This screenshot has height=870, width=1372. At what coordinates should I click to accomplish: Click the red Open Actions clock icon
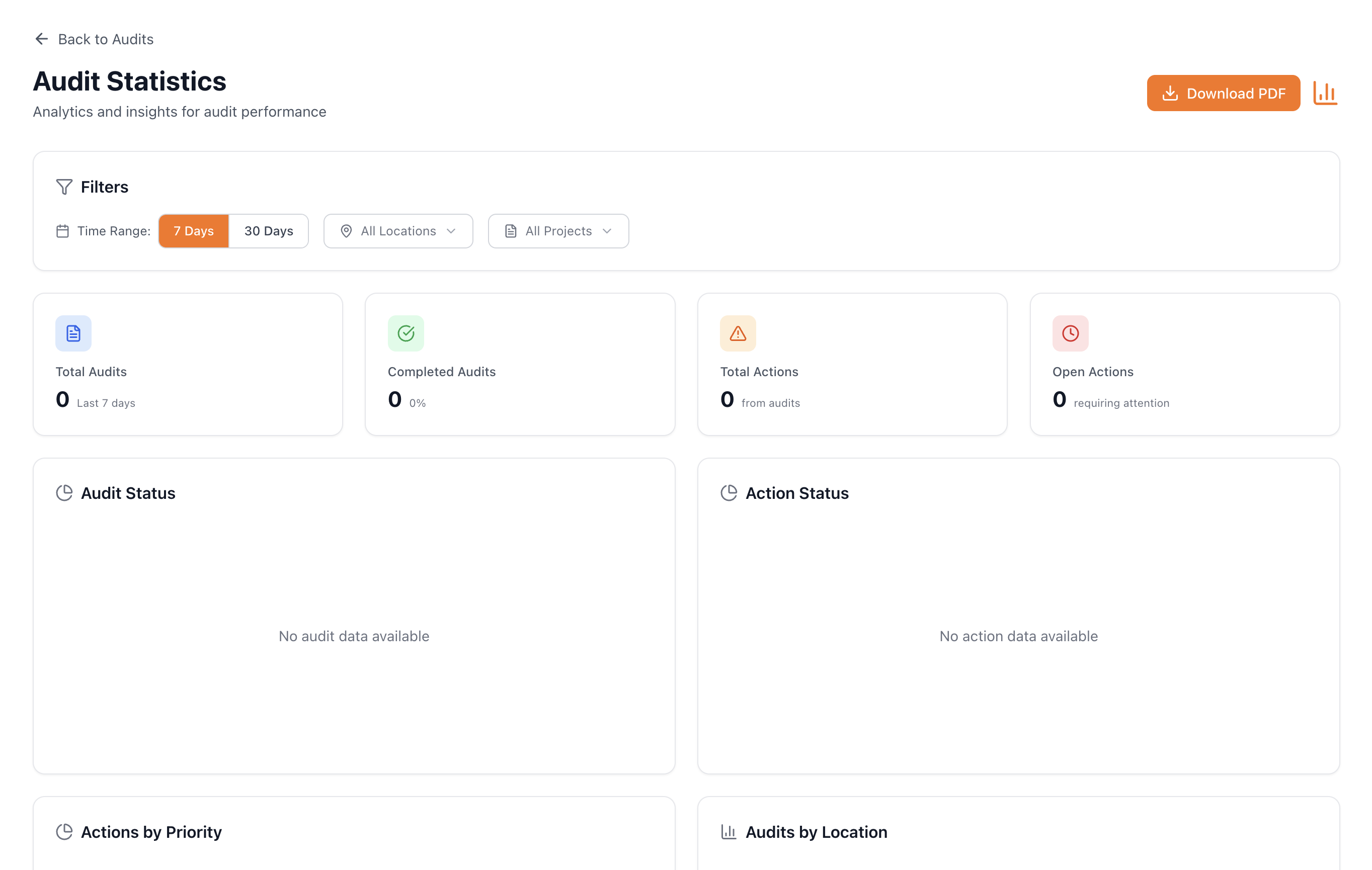point(1070,333)
